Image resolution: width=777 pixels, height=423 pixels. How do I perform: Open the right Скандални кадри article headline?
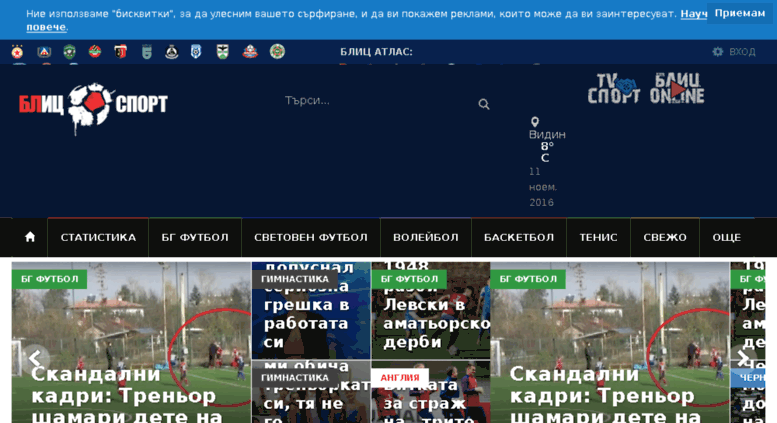(x=606, y=395)
